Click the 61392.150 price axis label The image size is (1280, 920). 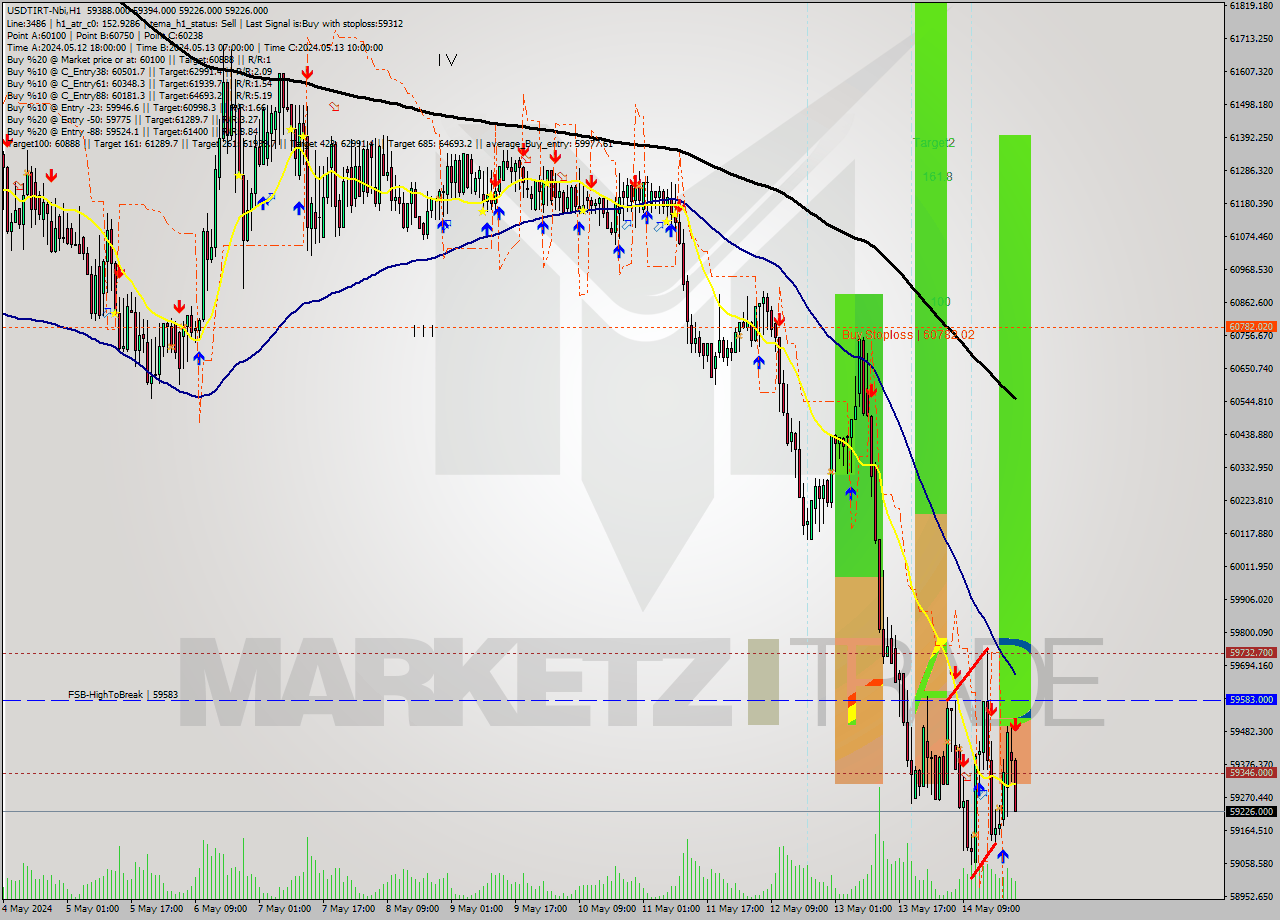[x=1251, y=138]
